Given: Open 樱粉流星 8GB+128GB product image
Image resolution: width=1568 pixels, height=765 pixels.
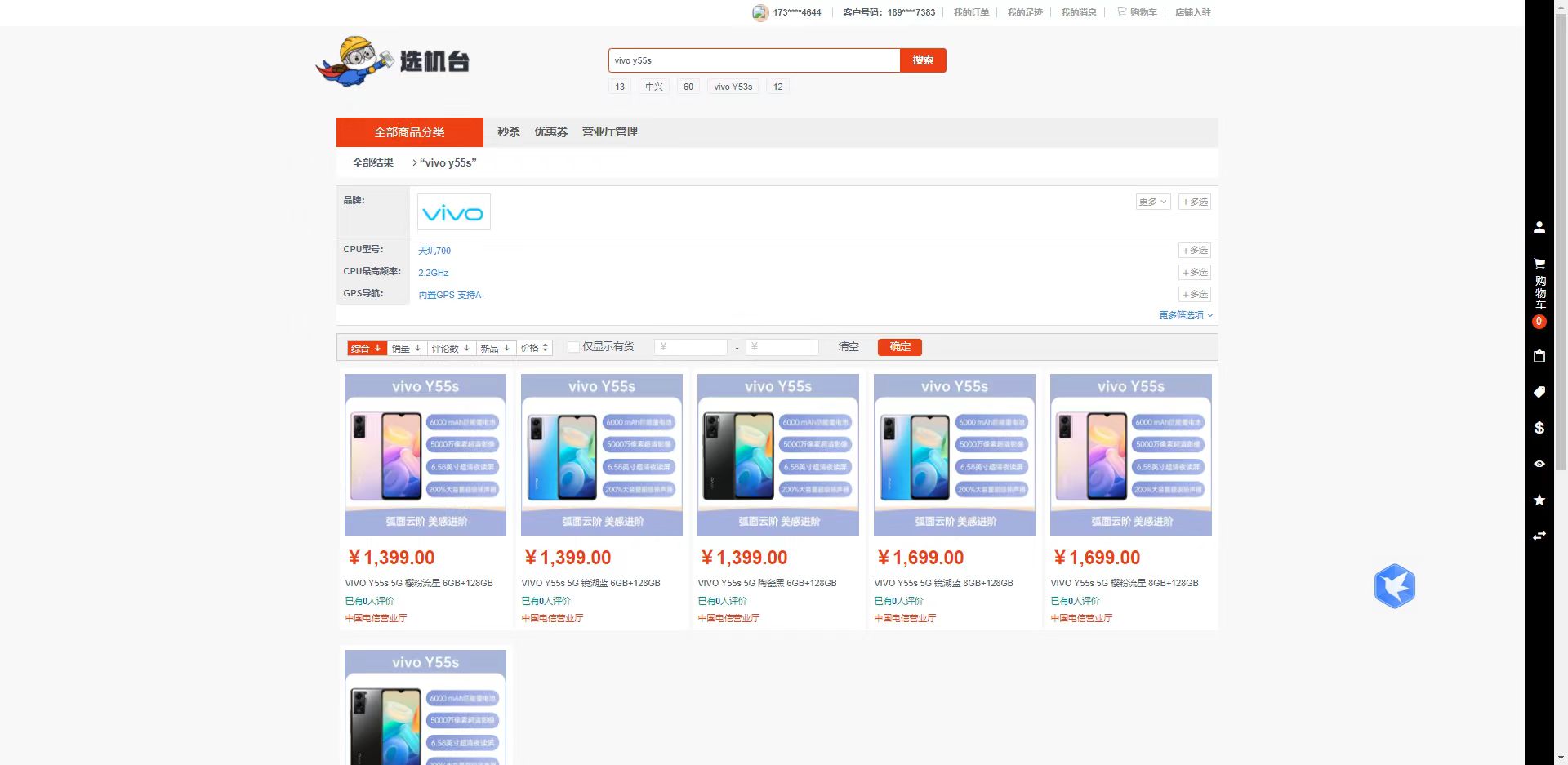Looking at the screenshot, I should [1131, 455].
